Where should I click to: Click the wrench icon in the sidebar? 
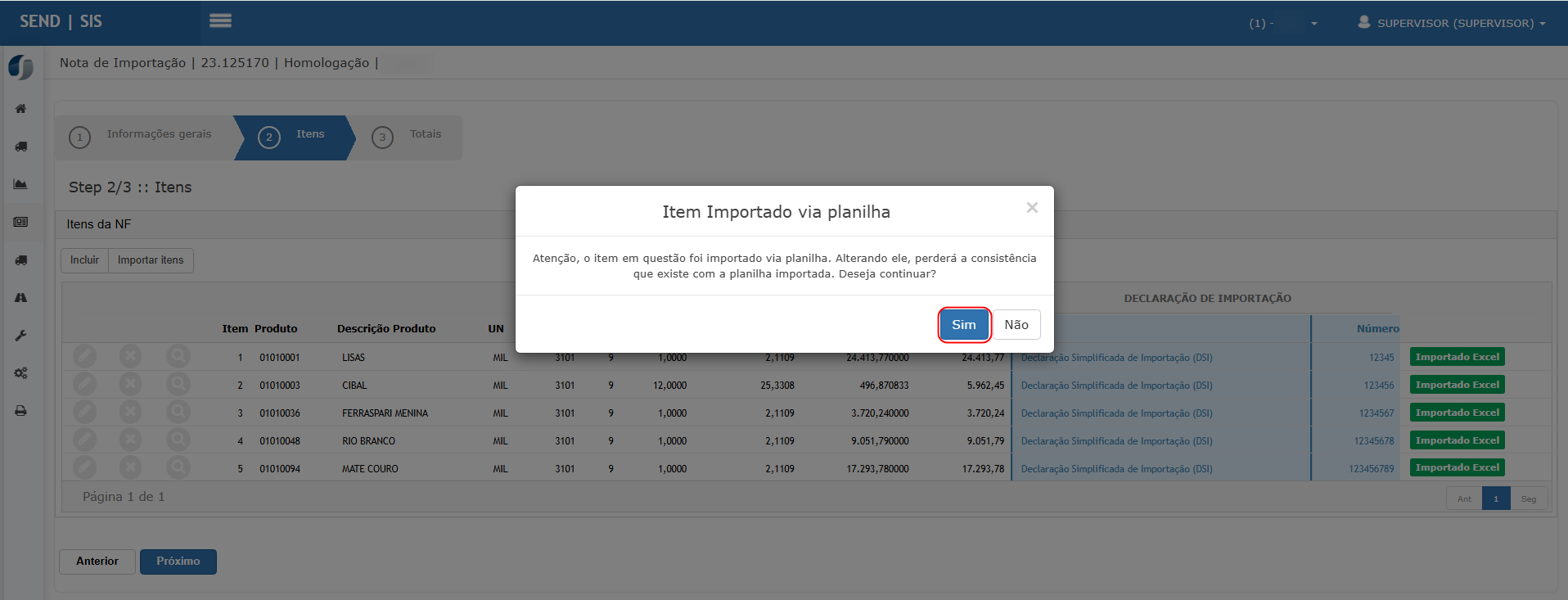pyautogui.click(x=20, y=336)
